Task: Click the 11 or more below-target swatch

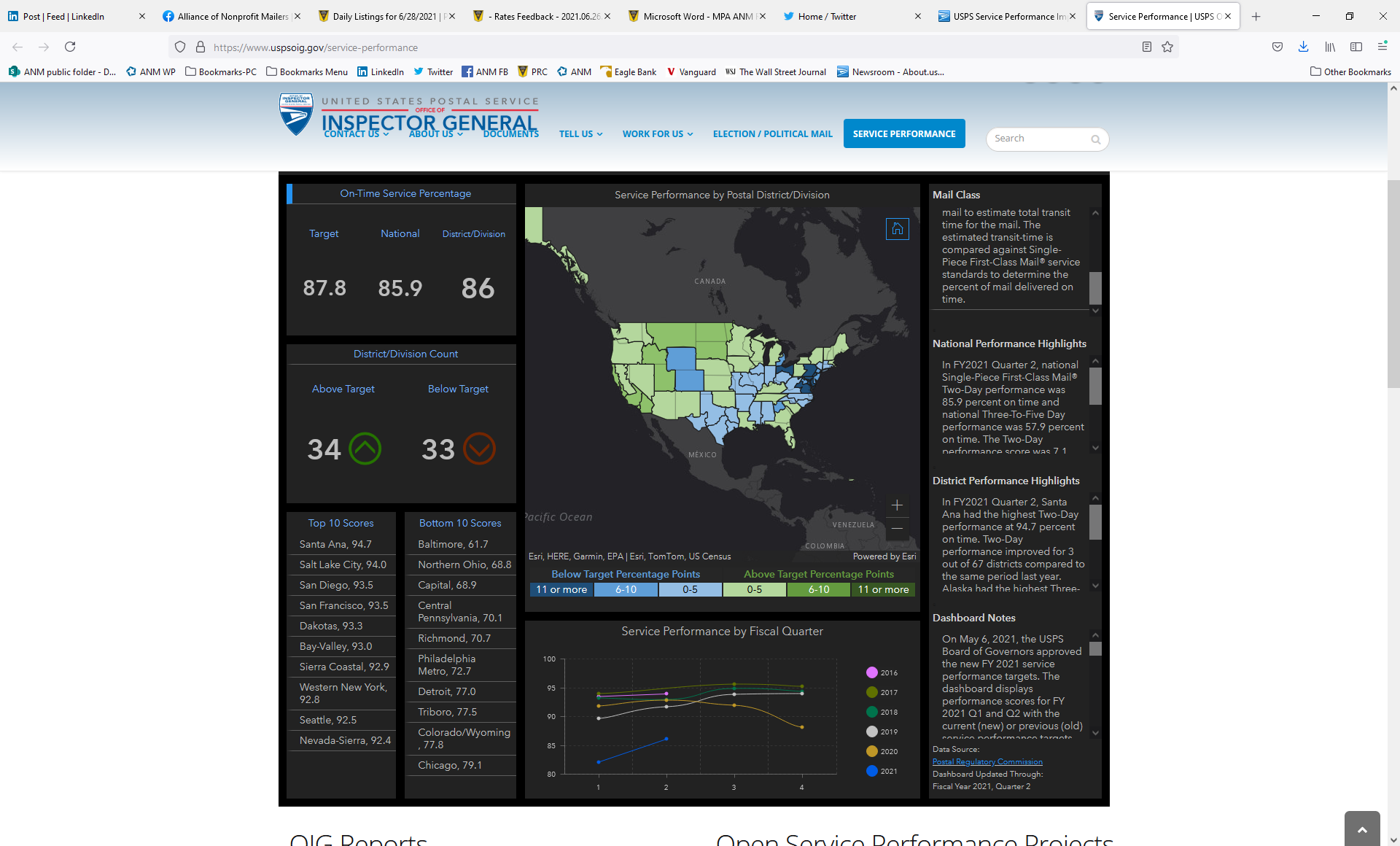Action: click(x=561, y=589)
